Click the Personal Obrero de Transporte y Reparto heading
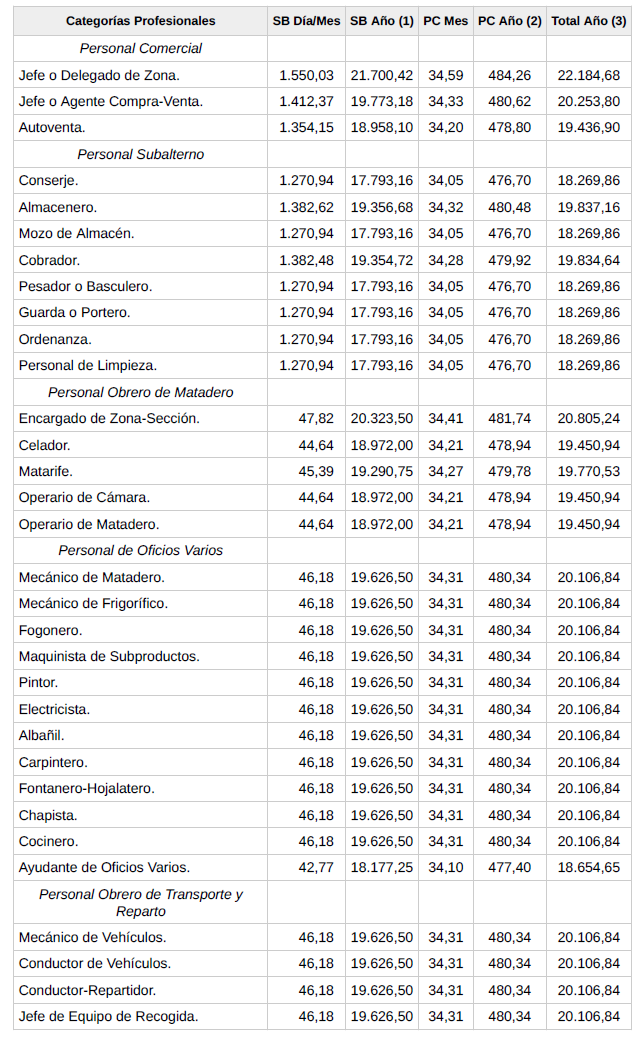Screen dimensions: 640x1039 pos(140,902)
